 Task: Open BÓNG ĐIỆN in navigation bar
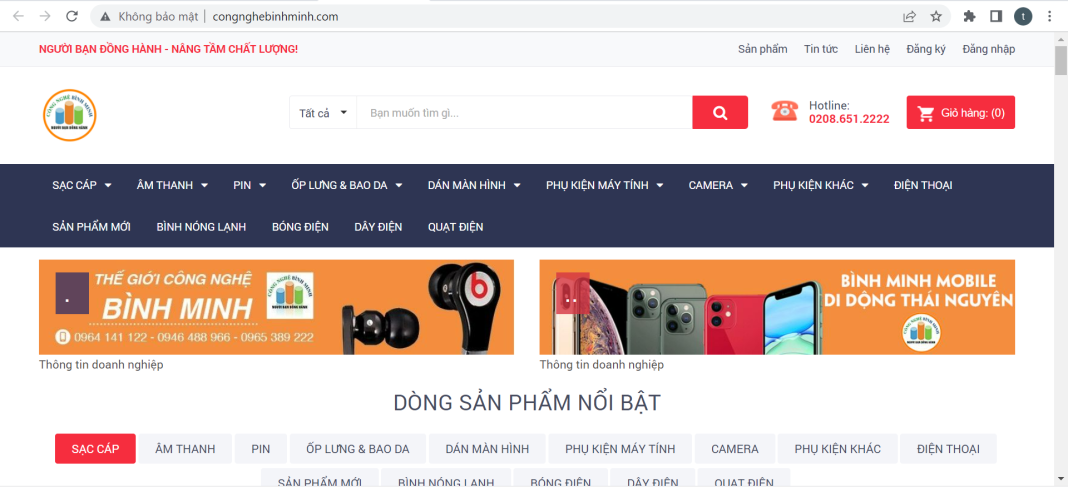tap(300, 227)
